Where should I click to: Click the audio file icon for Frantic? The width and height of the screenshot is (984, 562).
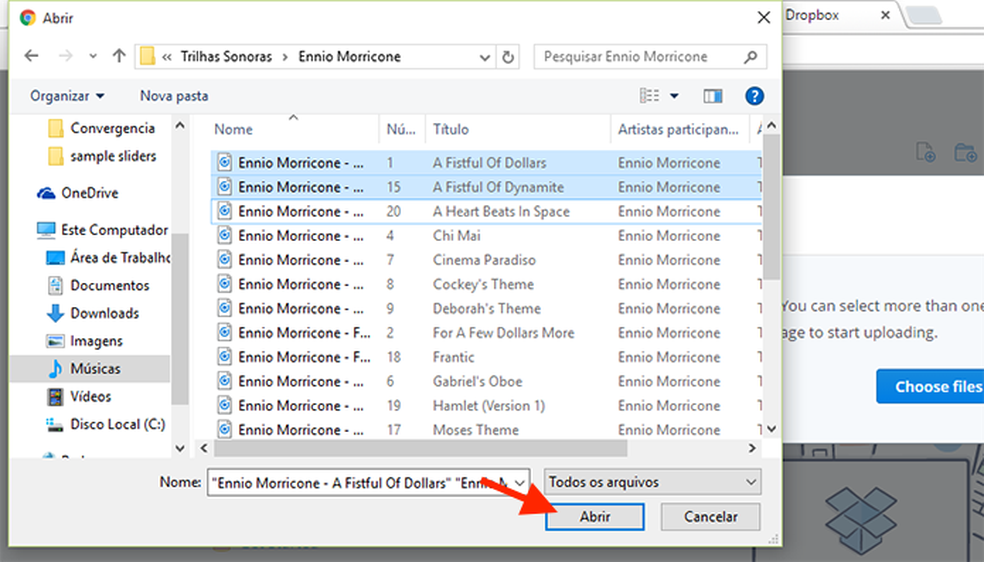[x=224, y=357]
